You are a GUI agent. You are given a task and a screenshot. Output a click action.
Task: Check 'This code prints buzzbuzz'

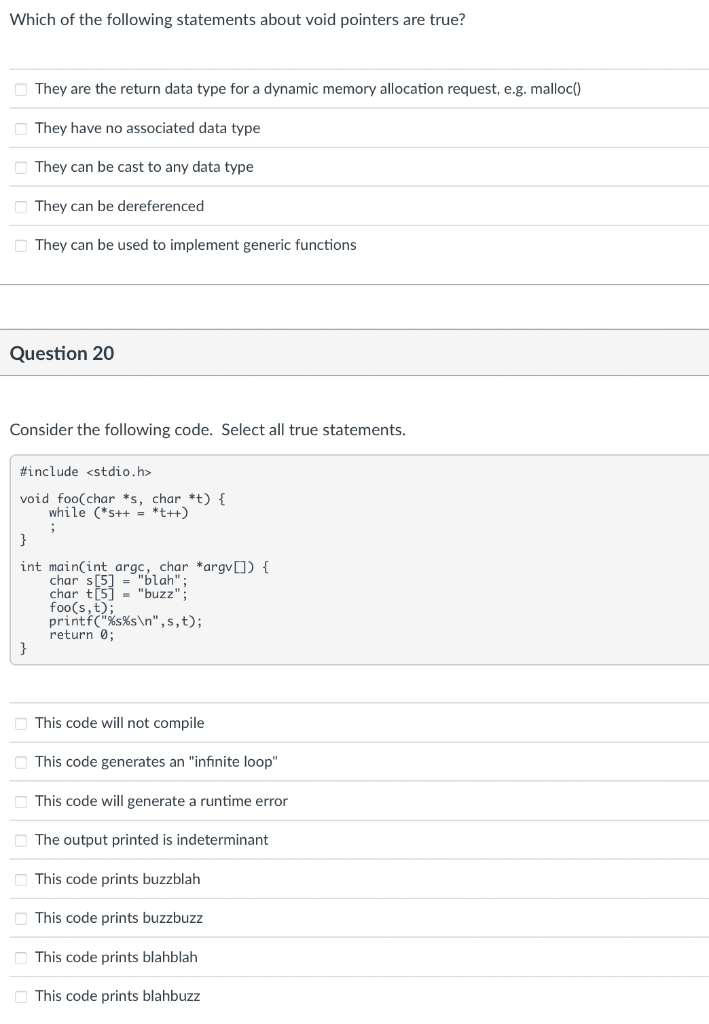20,918
